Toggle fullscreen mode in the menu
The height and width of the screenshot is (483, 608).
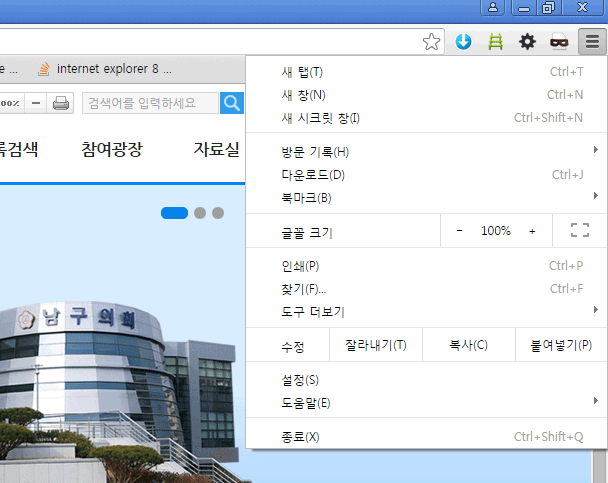point(580,231)
